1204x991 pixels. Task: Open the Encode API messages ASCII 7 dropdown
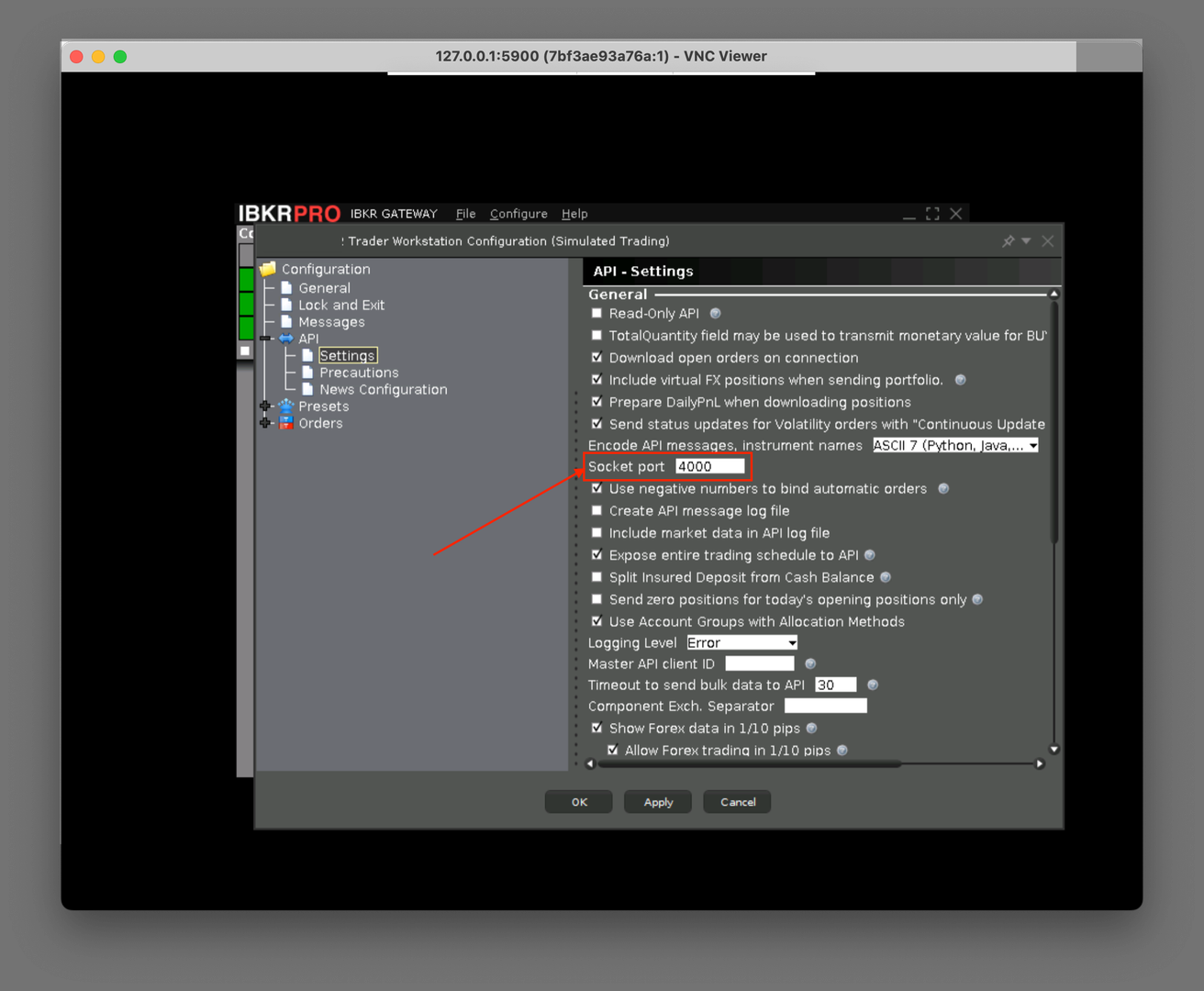pyautogui.click(x=955, y=445)
